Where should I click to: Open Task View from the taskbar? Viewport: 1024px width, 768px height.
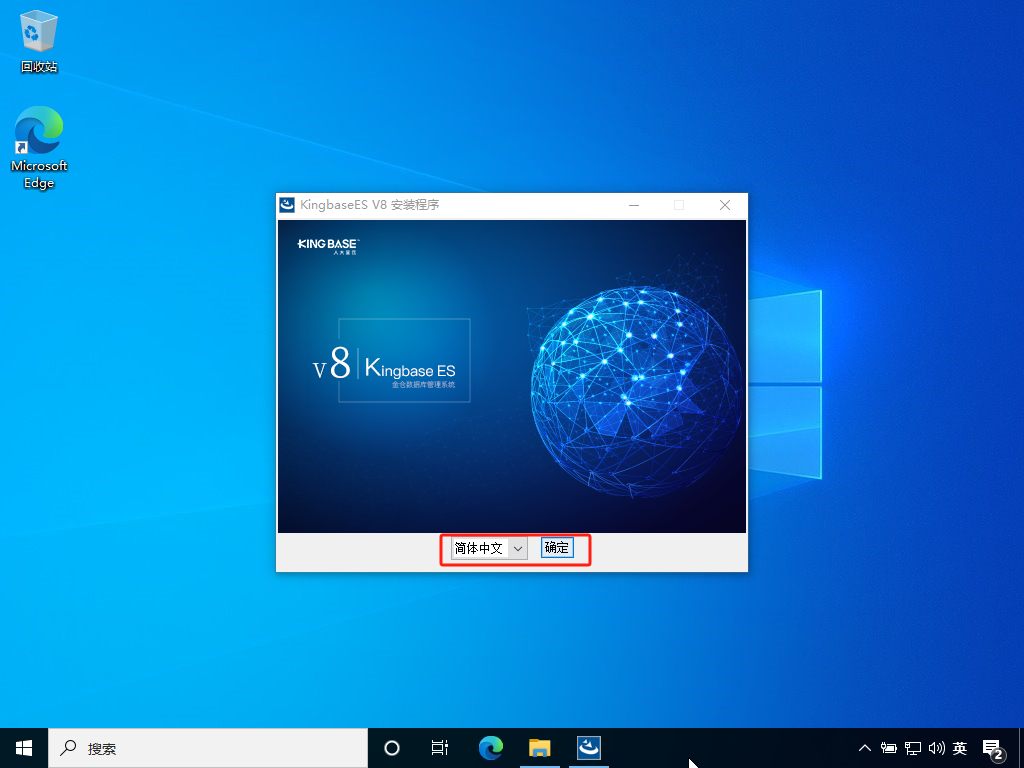click(x=440, y=748)
